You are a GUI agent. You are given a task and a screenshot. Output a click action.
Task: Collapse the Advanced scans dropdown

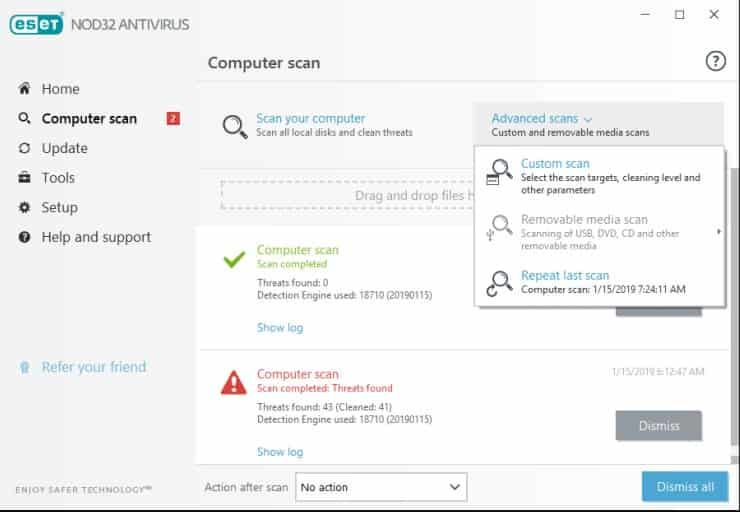click(542, 118)
